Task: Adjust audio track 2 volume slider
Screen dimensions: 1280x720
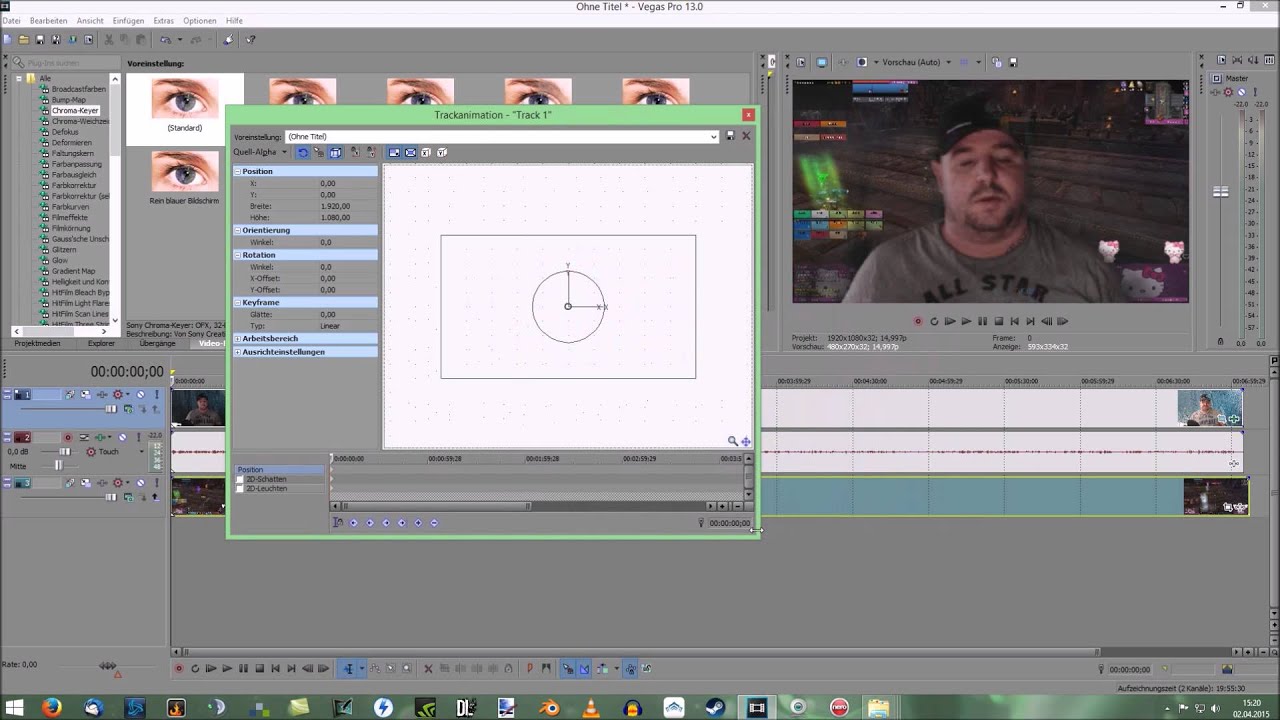Action: point(65,452)
